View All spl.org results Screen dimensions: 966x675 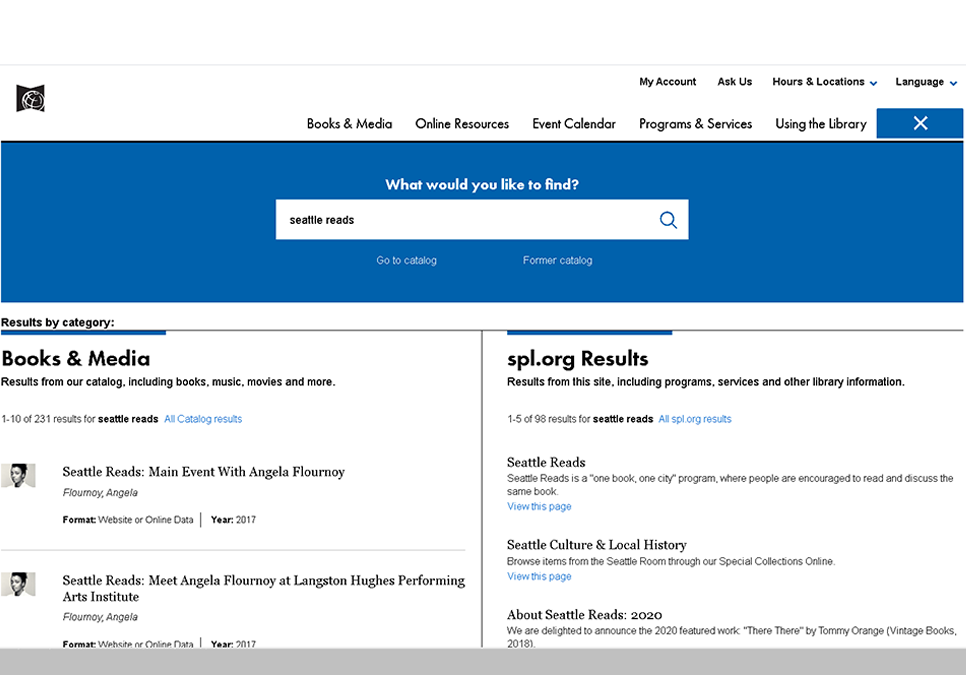click(695, 419)
